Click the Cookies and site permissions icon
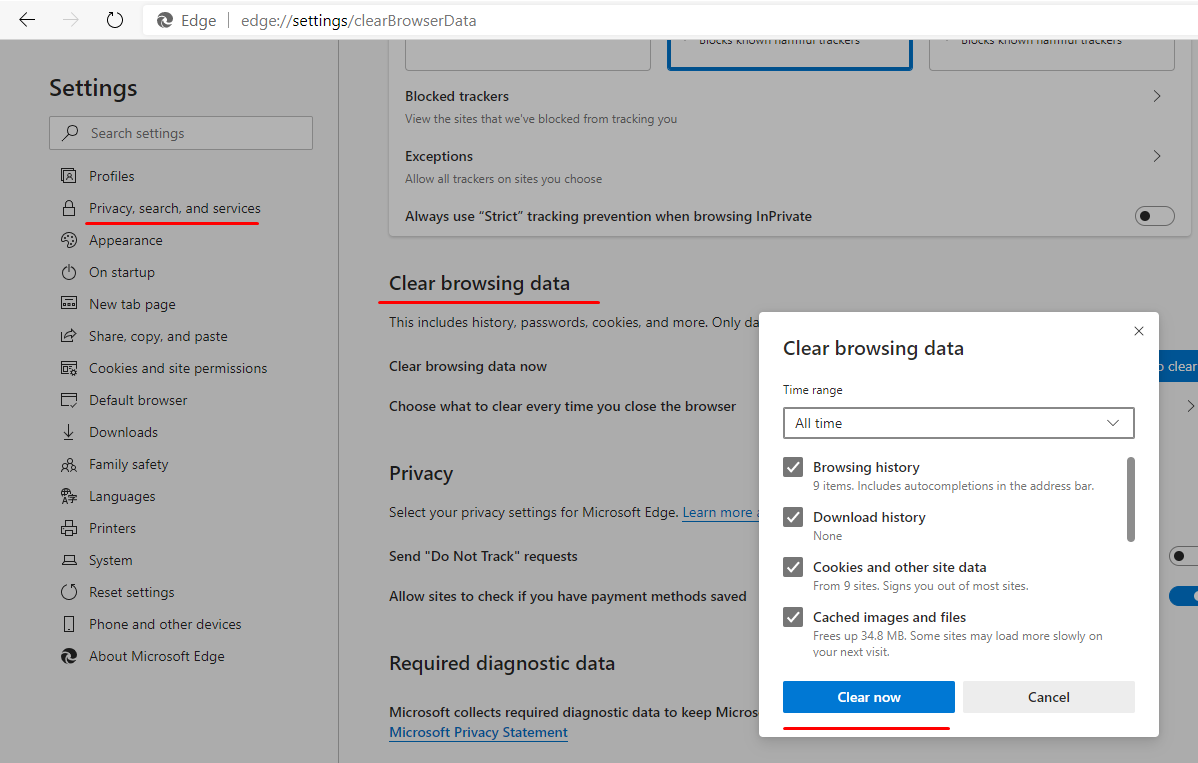Image resolution: width=1198 pixels, height=763 pixels. click(x=69, y=368)
